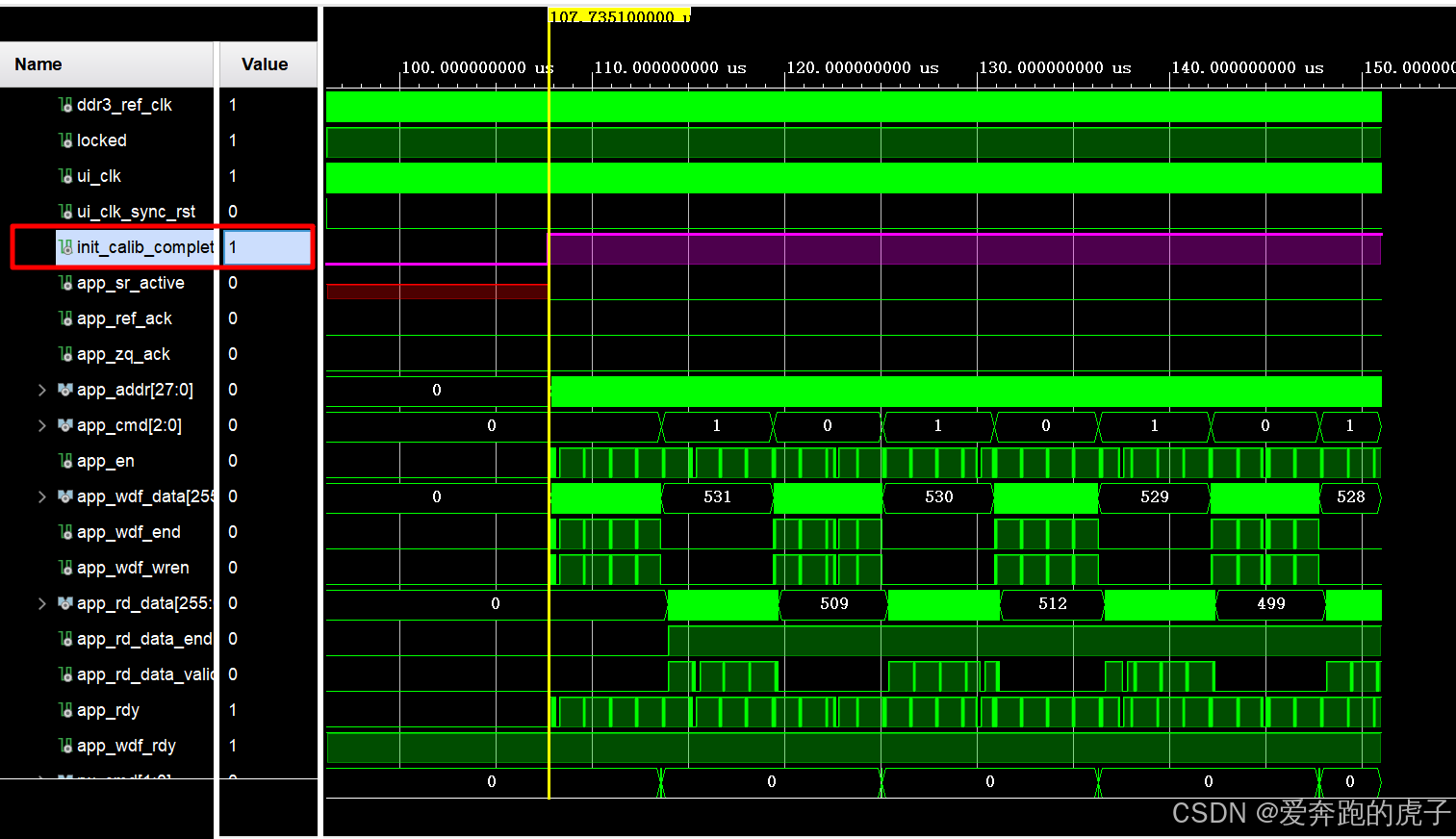
Task: Click the app_rd_data bus icon
Action: [x=65, y=603]
